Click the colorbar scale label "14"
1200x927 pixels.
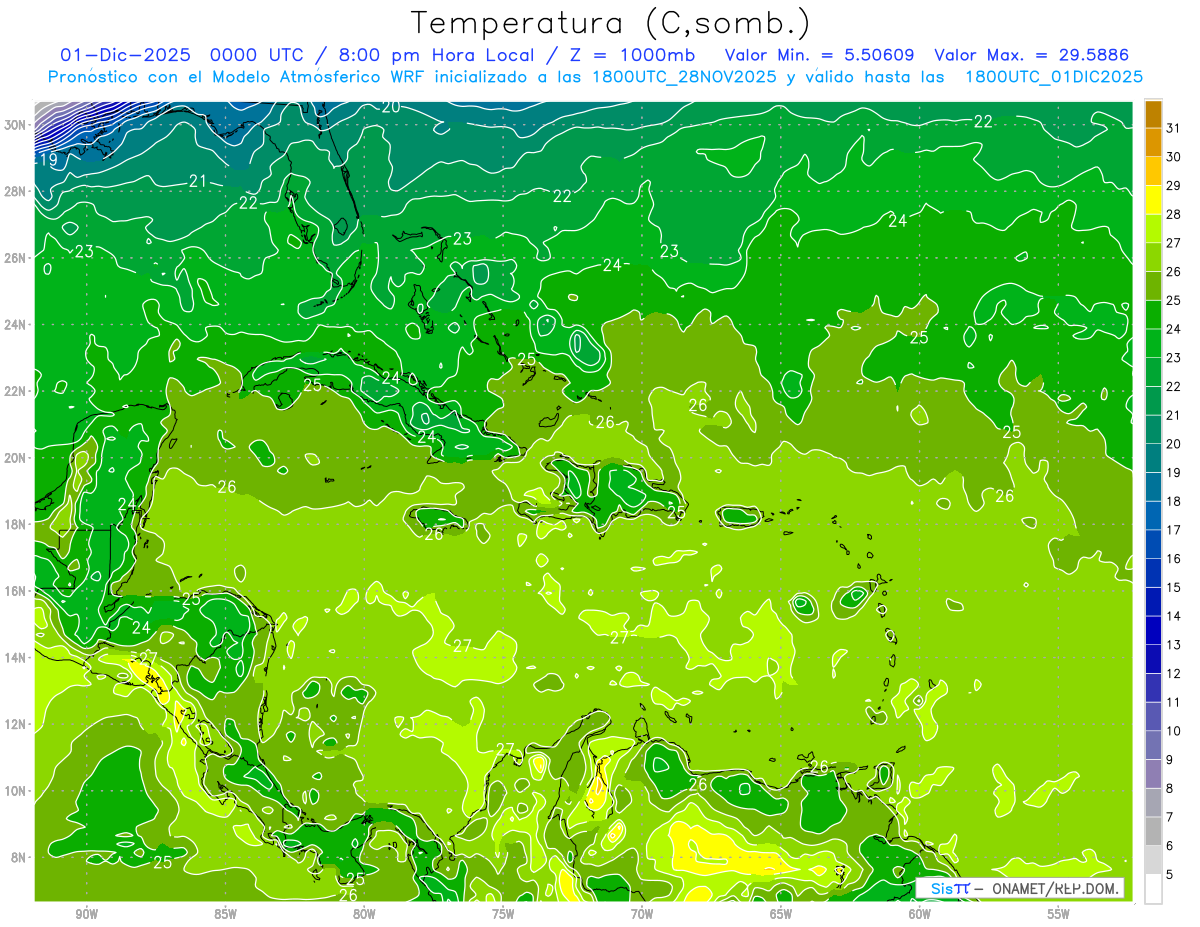click(1174, 616)
